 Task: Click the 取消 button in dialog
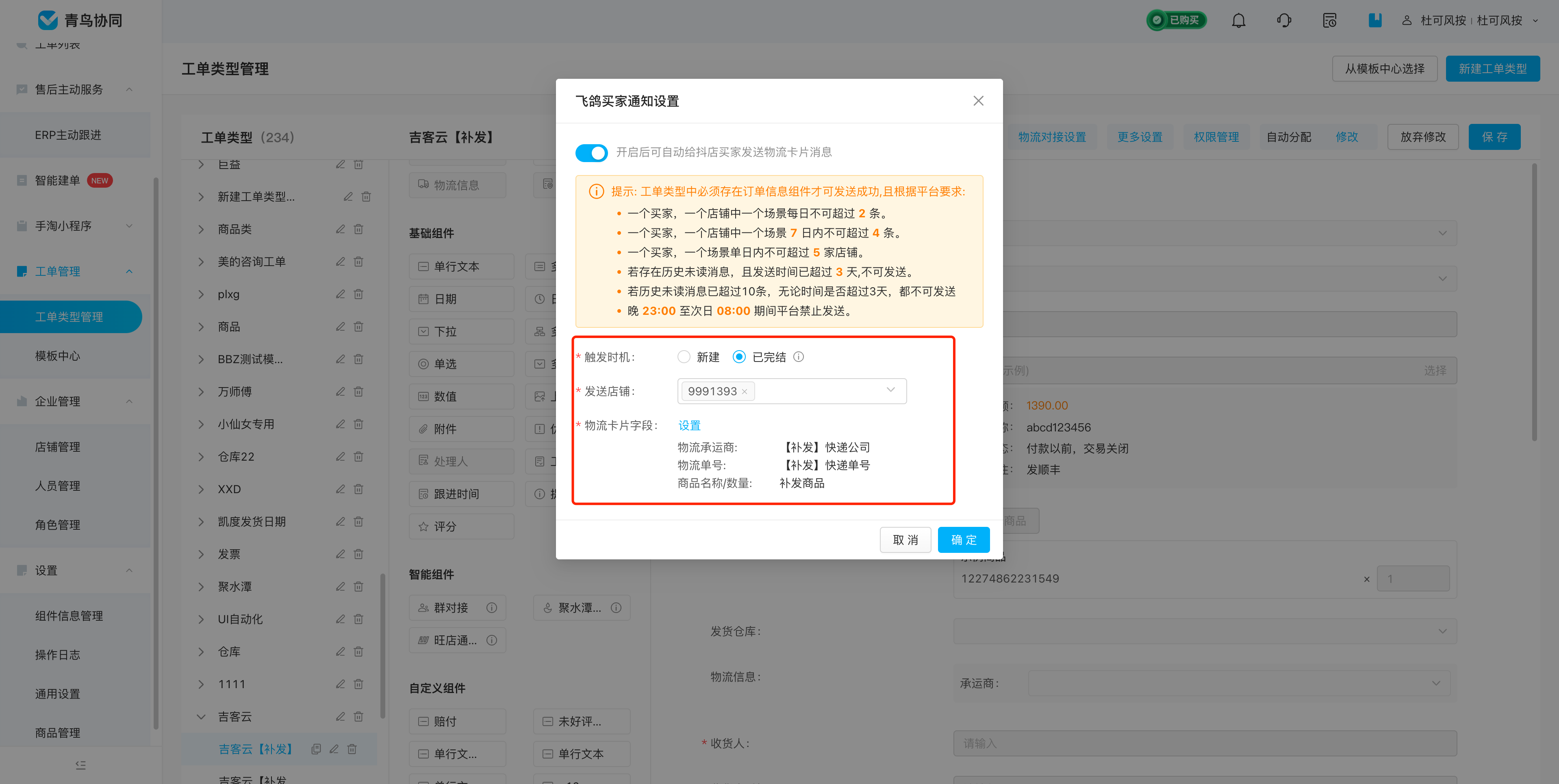point(905,539)
